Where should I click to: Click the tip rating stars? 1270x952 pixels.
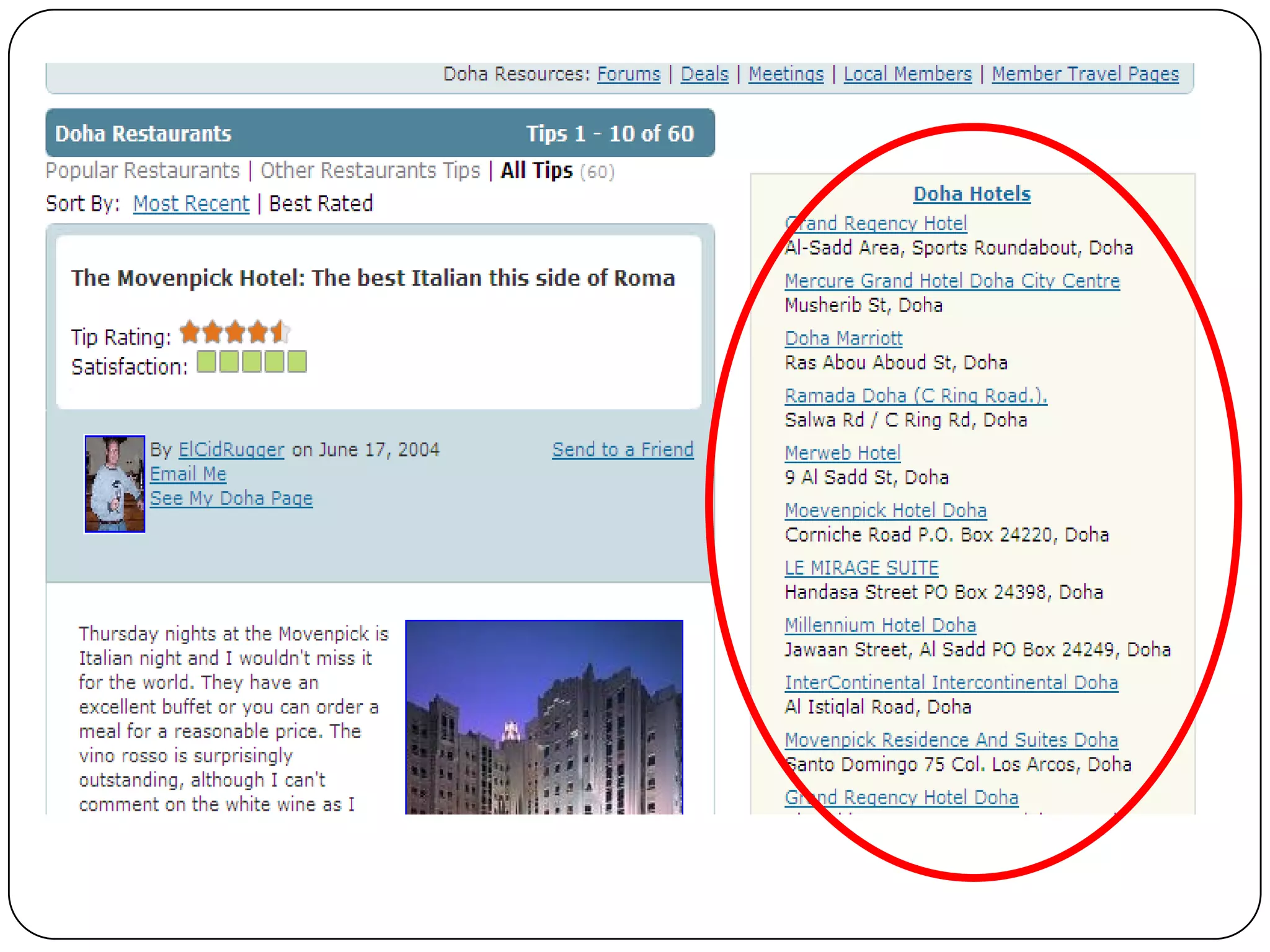point(234,333)
